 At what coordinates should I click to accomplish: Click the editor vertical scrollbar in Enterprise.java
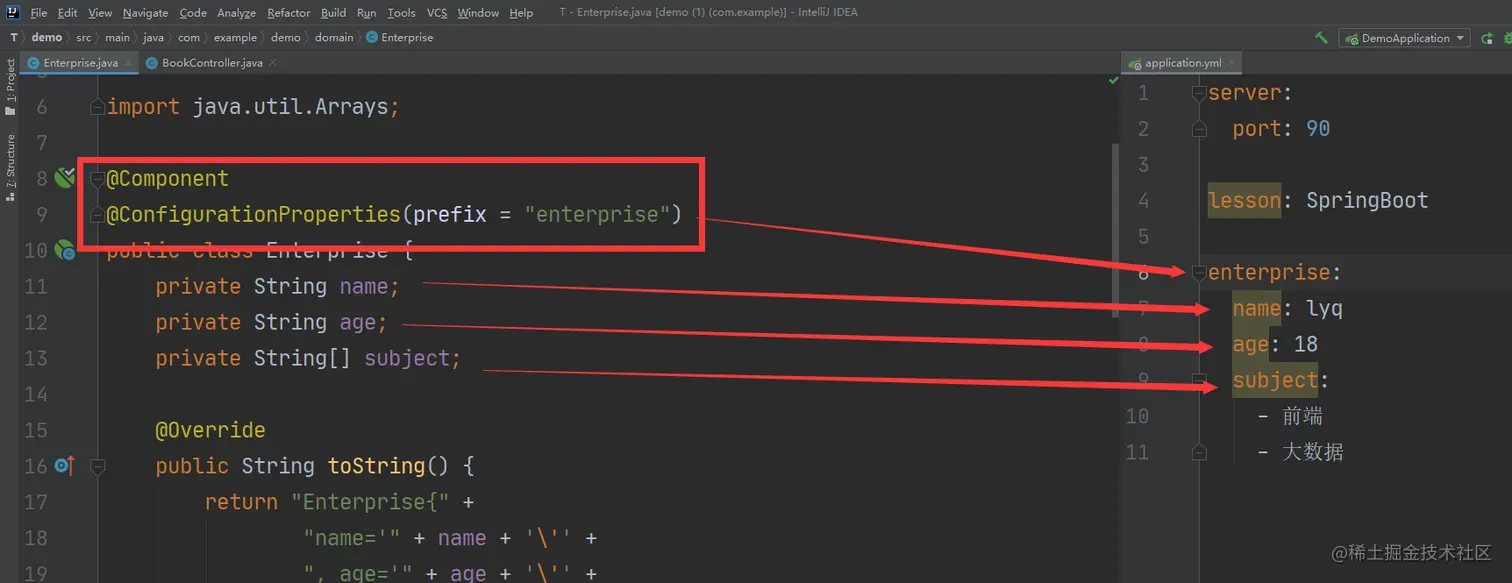(1115, 230)
